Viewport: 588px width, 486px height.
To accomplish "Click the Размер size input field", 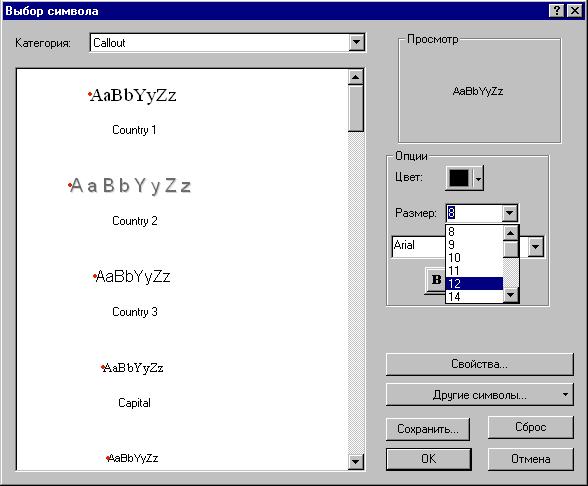I will pos(474,213).
